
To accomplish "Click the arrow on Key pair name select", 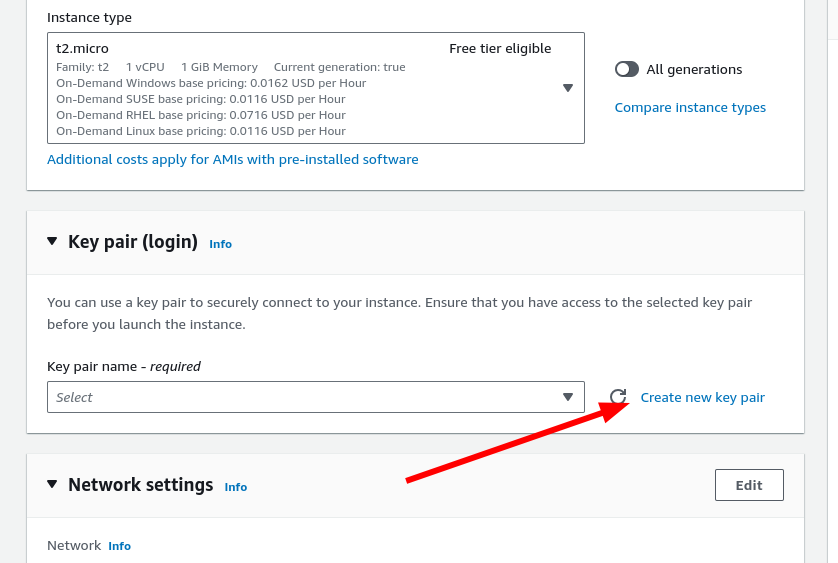I will pyautogui.click(x=567, y=397).
